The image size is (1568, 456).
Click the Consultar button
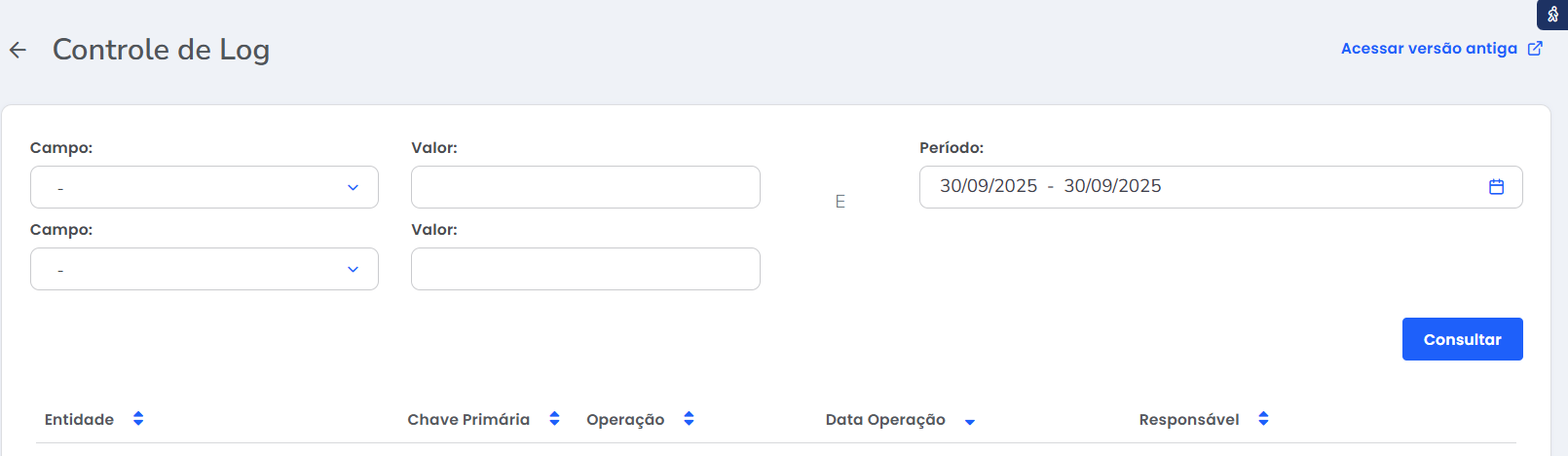click(1462, 339)
